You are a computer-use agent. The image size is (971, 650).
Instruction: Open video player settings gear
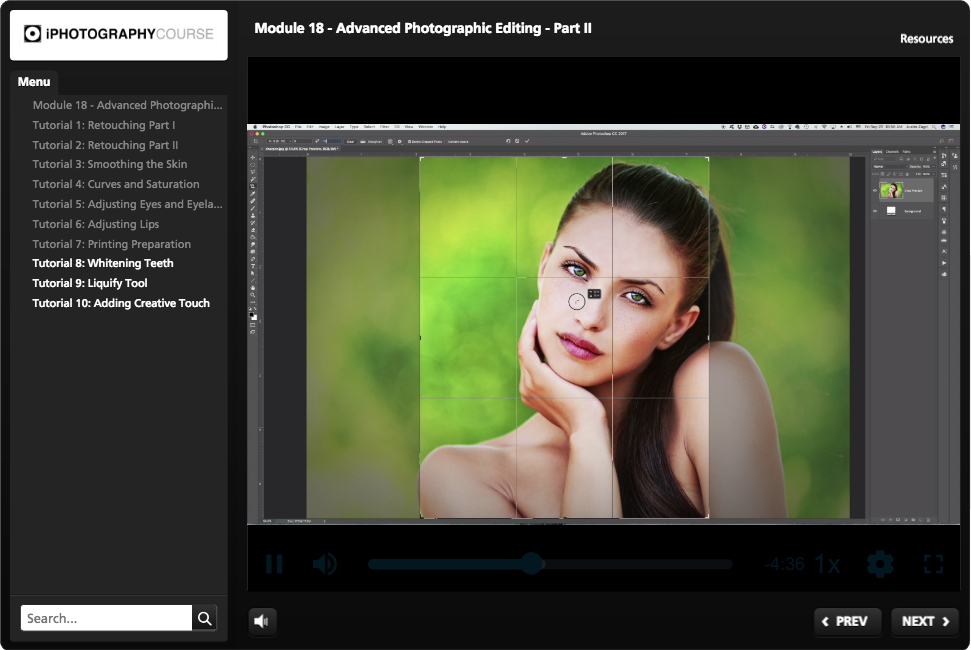pos(880,564)
